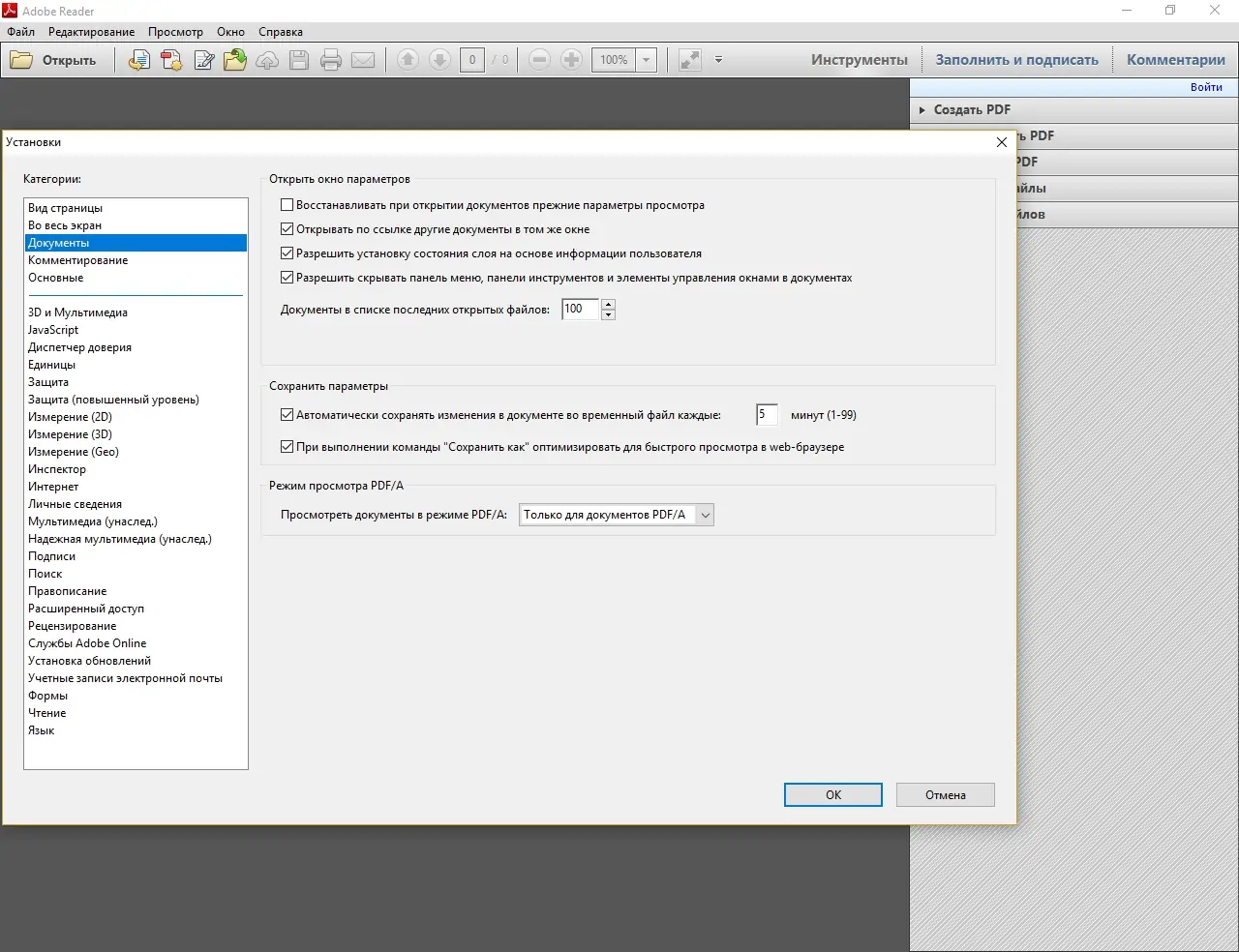Click the Войти sign-in link
This screenshot has width=1239, height=952.
[1206, 87]
